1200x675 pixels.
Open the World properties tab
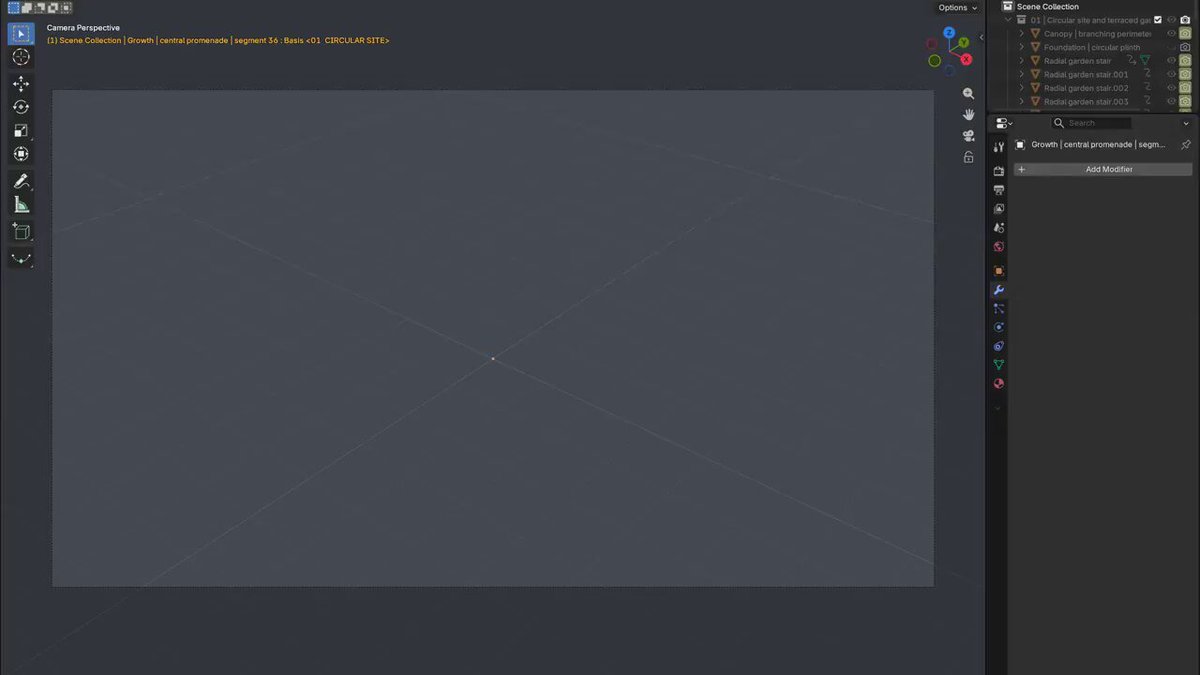998,247
